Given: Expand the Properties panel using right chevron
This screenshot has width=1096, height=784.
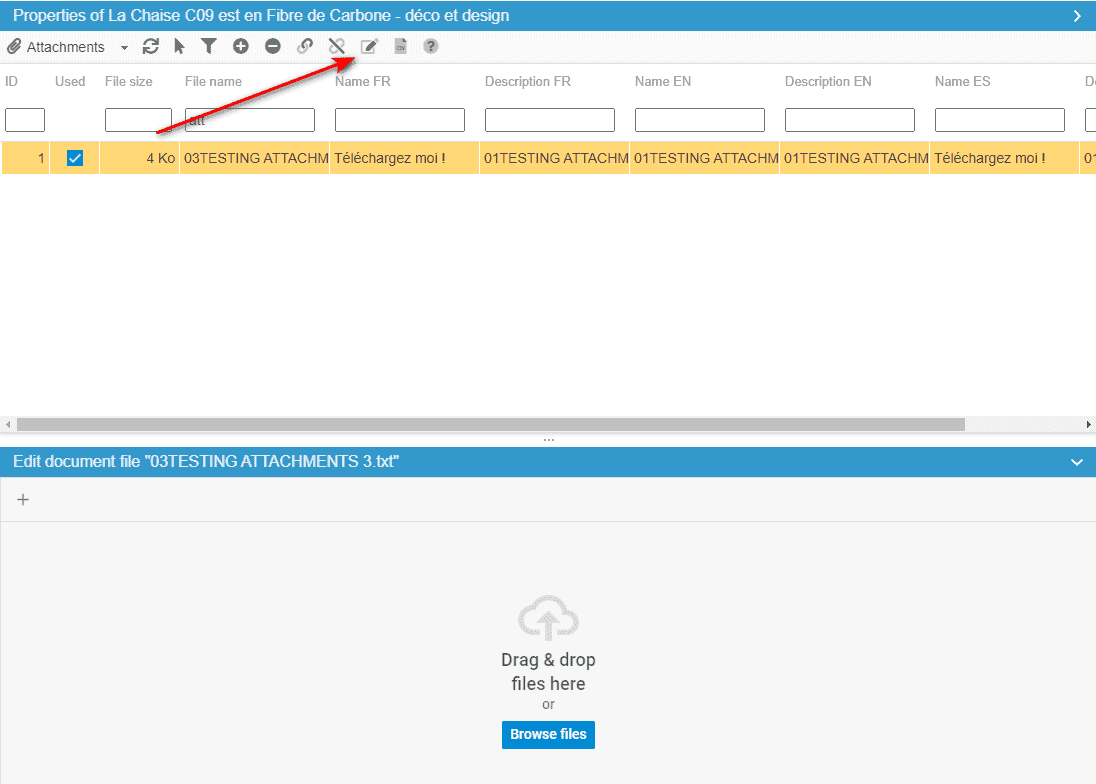Looking at the screenshot, I should (1077, 16).
